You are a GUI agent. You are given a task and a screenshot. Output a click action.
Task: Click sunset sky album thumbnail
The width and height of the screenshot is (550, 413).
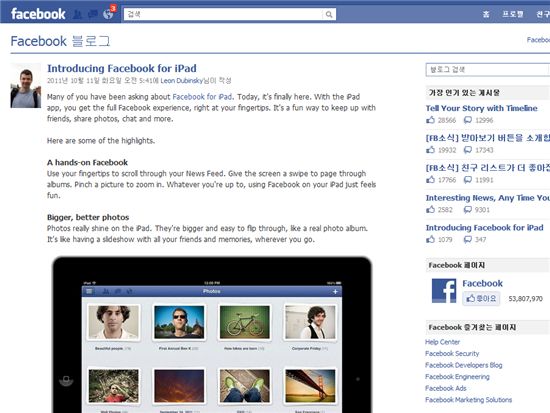click(x=179, y=386)
